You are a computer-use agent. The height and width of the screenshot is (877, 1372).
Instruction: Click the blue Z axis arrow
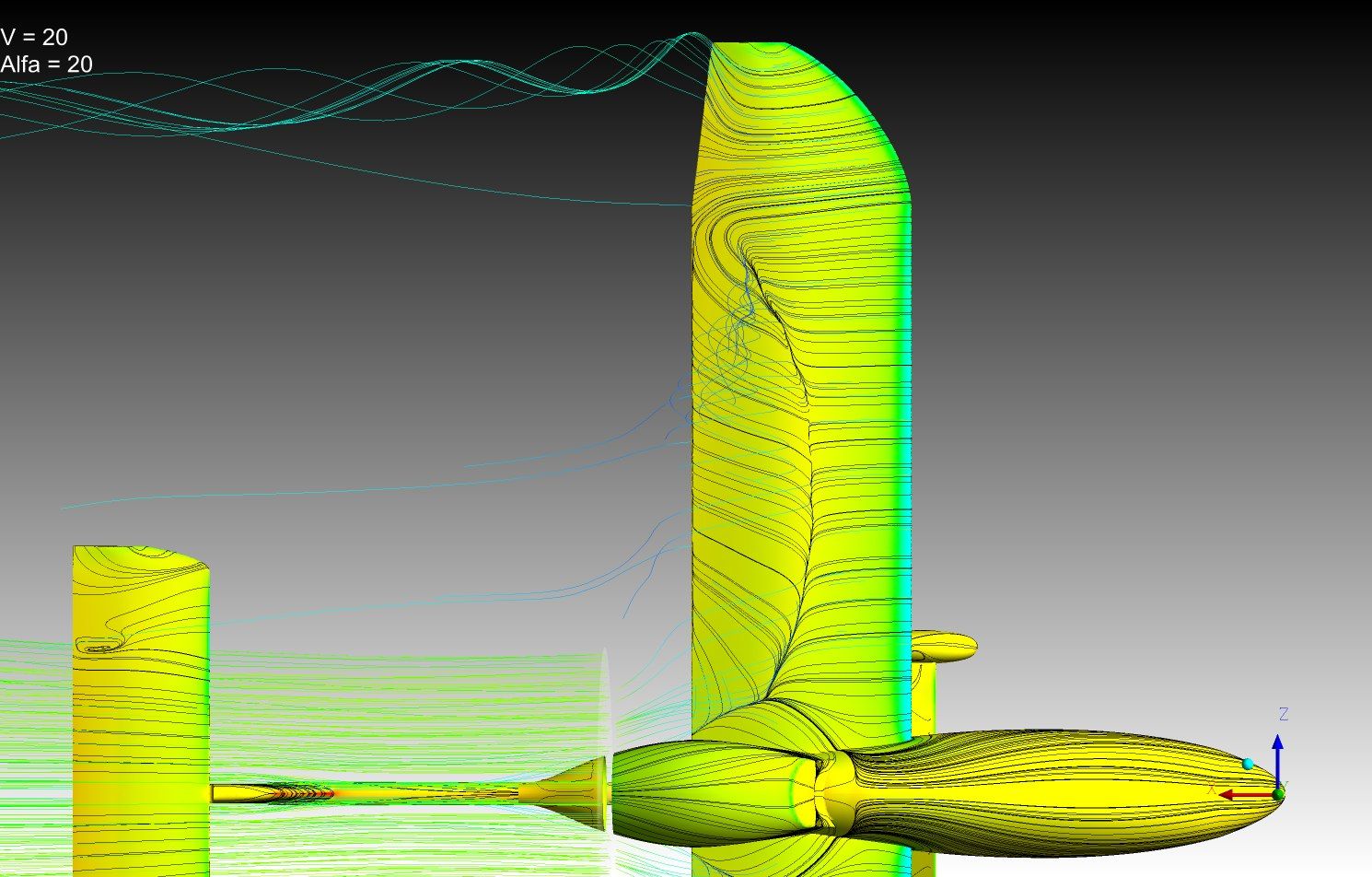(x=1277, y=757)
